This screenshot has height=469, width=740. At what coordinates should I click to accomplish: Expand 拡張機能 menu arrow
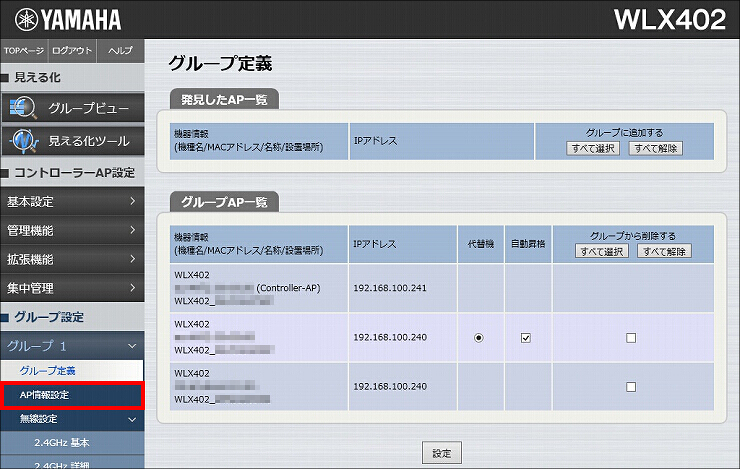(x=133, y=259)
